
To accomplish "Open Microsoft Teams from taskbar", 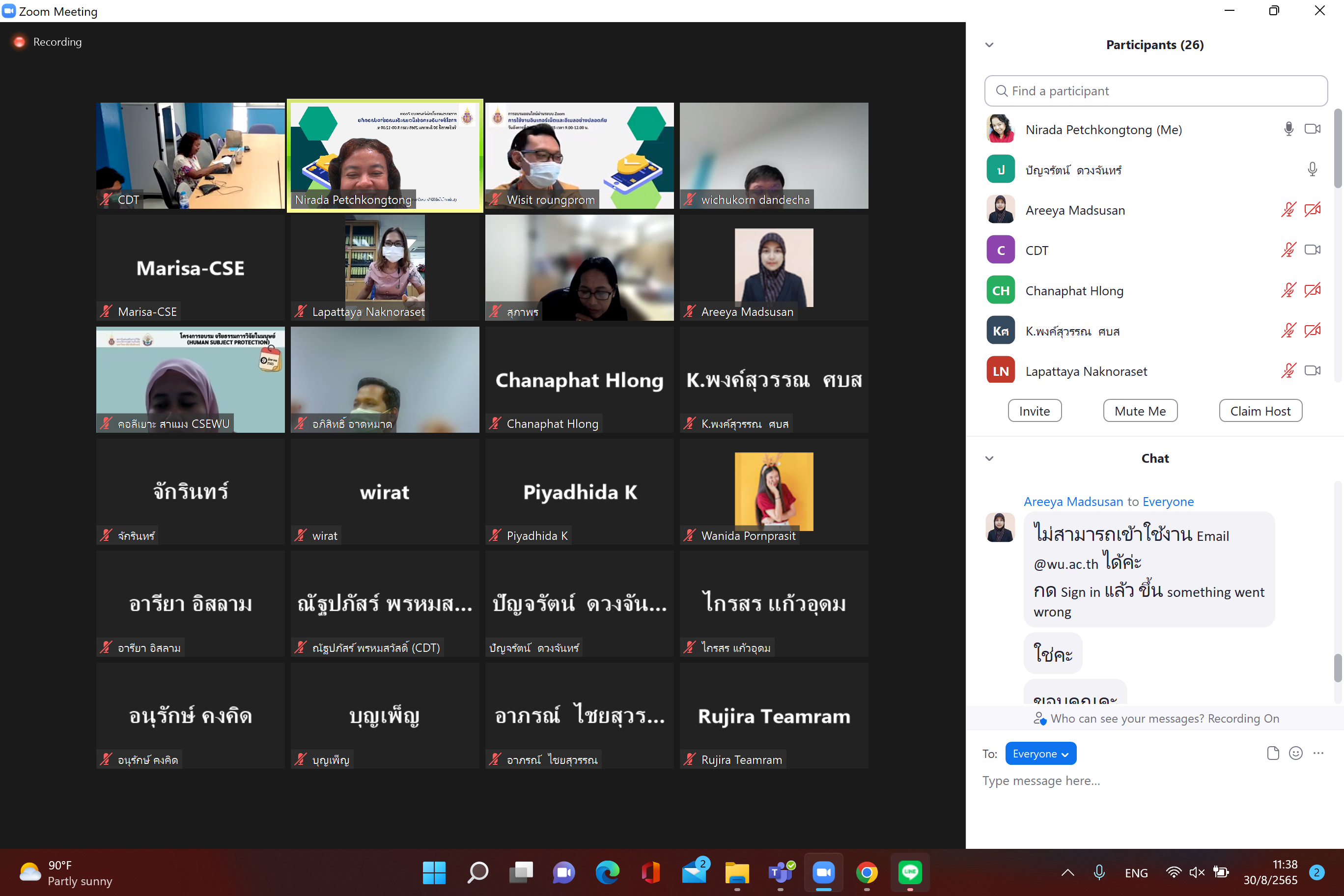I will point(781,872).
